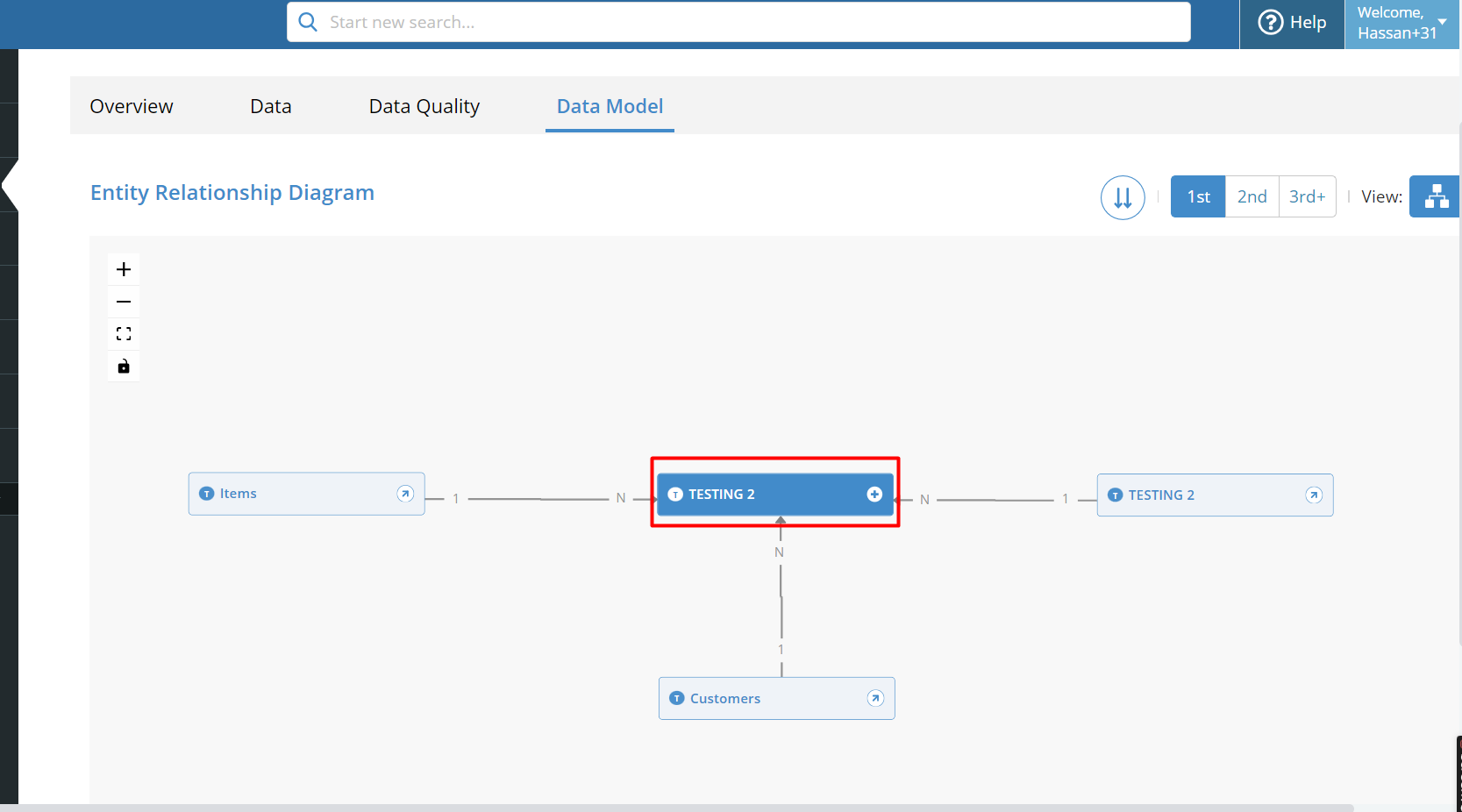Image resolution: width=1462 pixels, height=812 pixels.
Task: Select the 3rd+ degree relationship toggle
Action: [x=1308, y=196]
